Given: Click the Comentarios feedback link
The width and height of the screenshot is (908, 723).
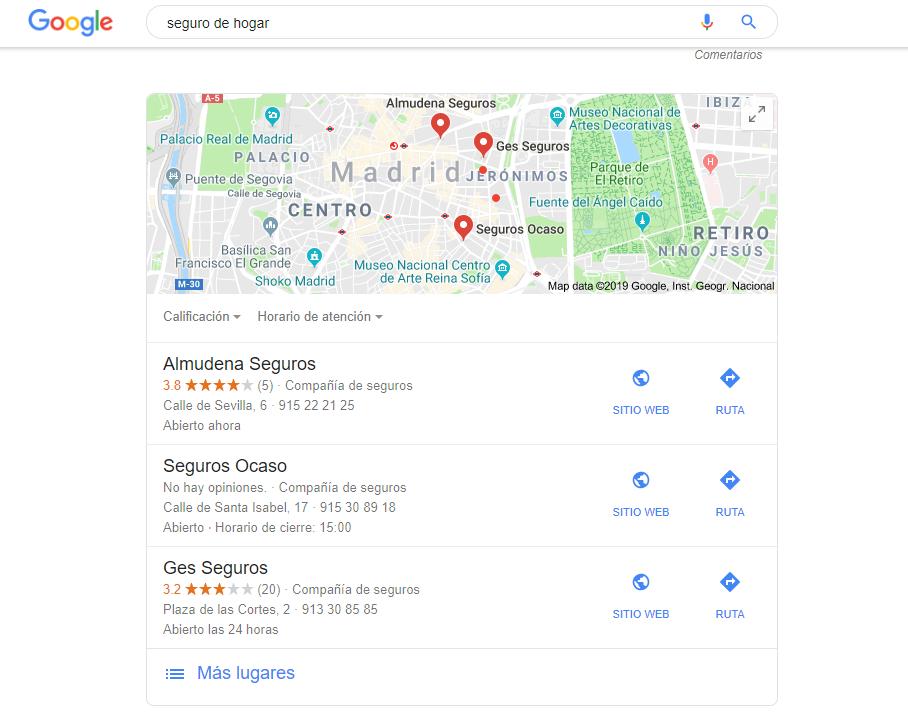Looking at the screenshot, I should 728,54.
